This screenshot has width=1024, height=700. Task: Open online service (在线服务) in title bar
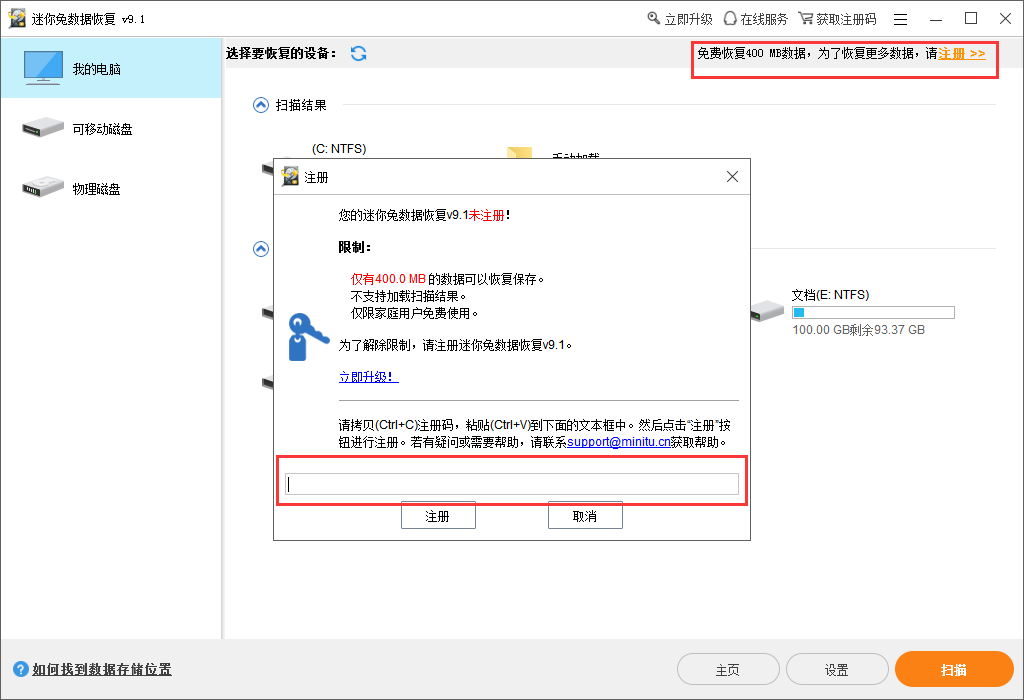click(756, 19)
